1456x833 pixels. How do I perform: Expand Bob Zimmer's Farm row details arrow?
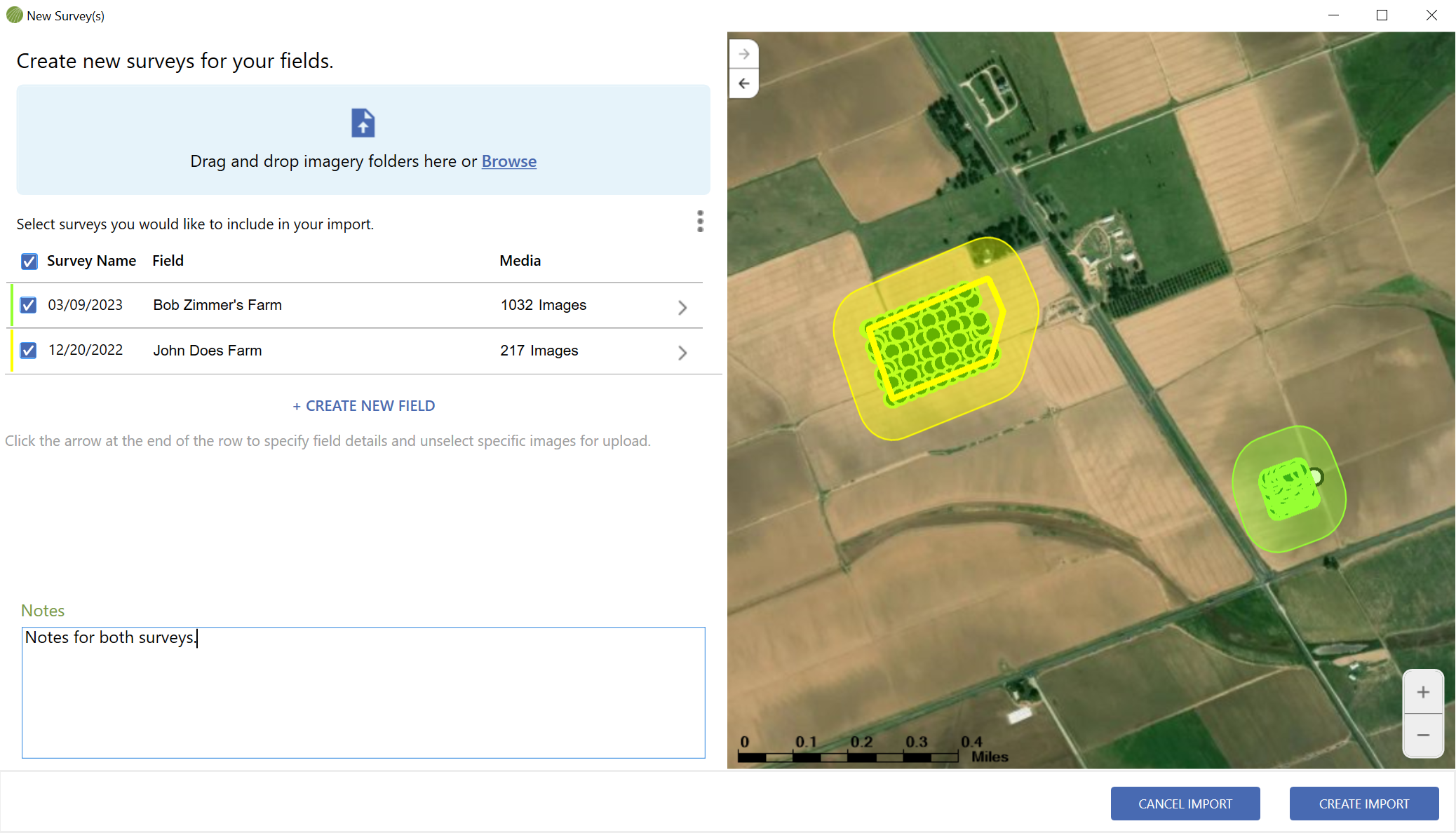point(682,307)
